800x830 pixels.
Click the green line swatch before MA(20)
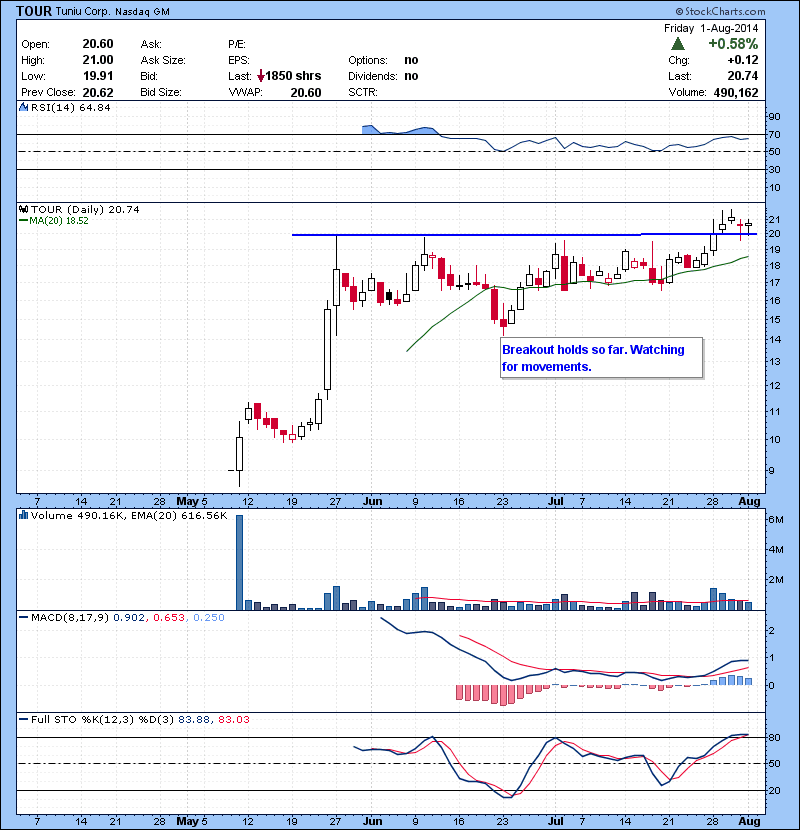[23, 221]
